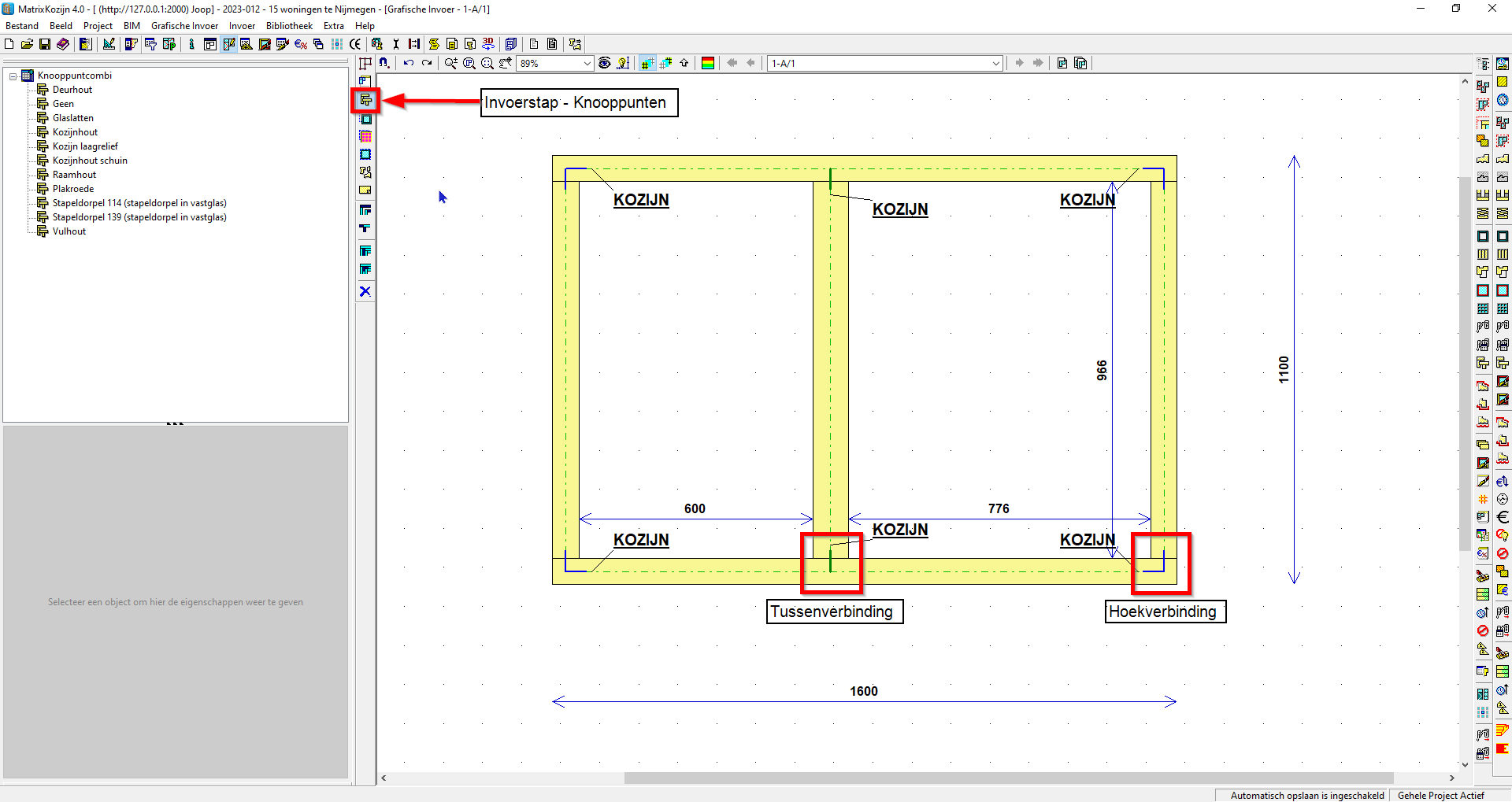Viewport: 1512px width, 802px height.
Task: Click the CE marking icon
Action: (x=355, y=44)
